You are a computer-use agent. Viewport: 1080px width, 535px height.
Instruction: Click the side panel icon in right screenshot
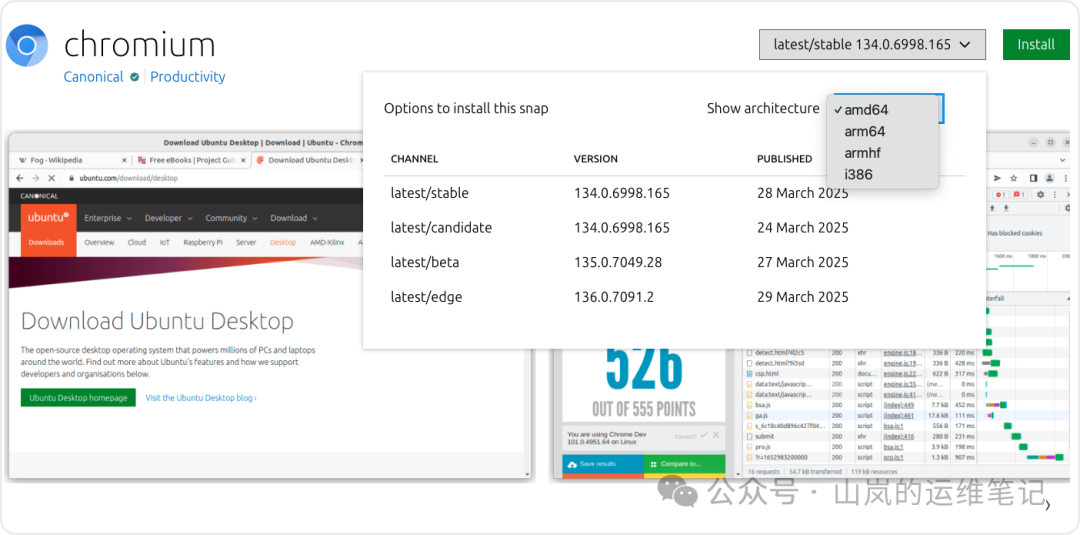1033,178
